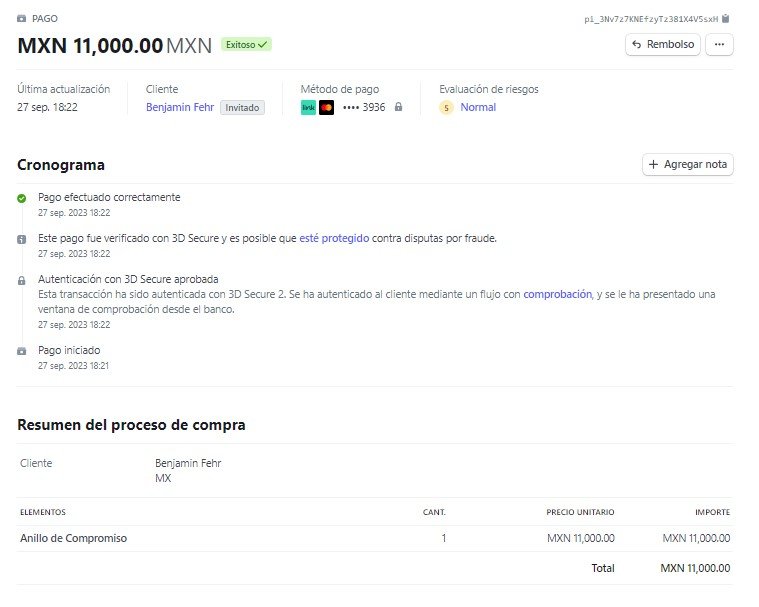Click the Invitado badge next to customer
The image size is (759, 607).
(243, 108)
